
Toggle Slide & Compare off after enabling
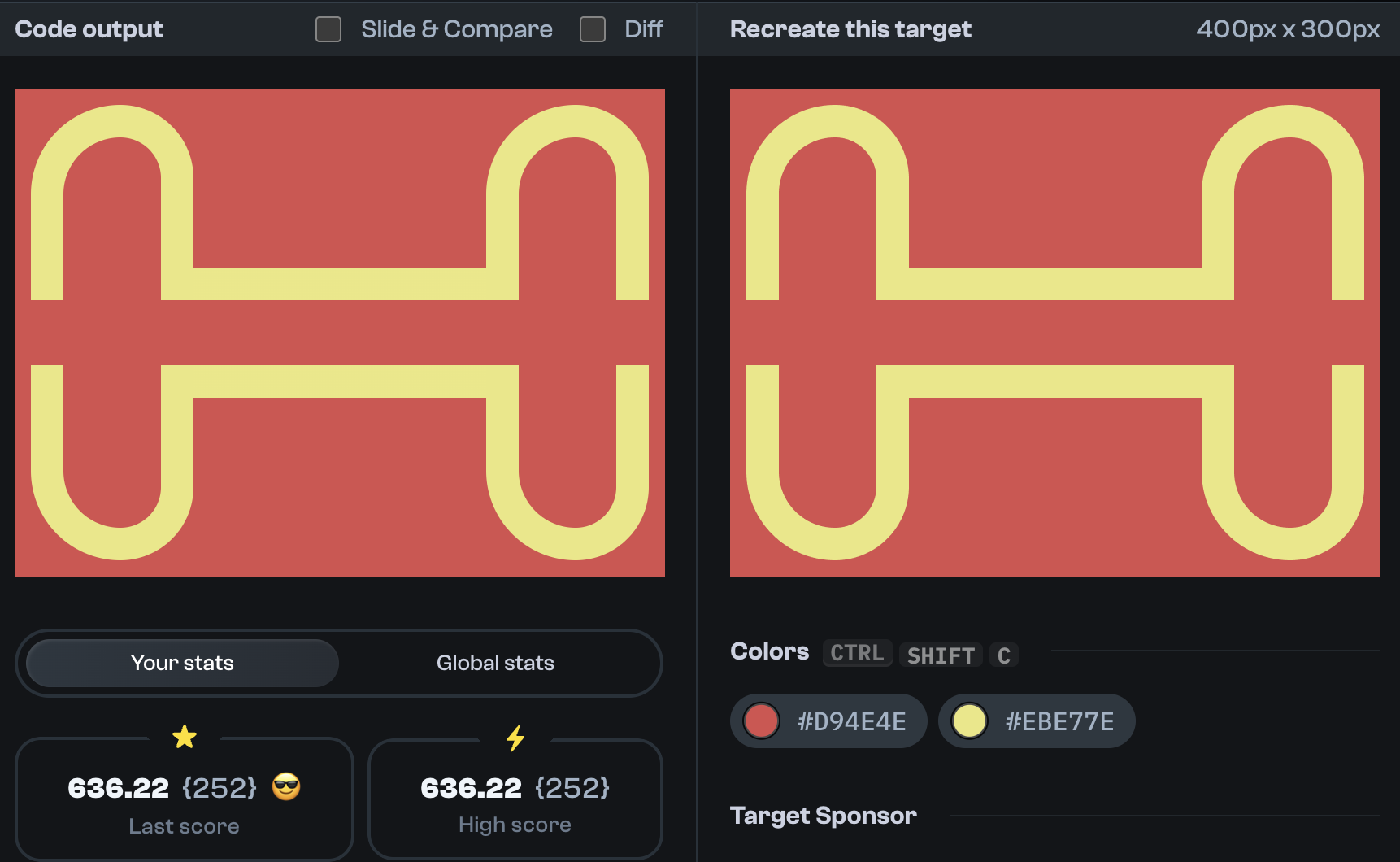(328, 29)
